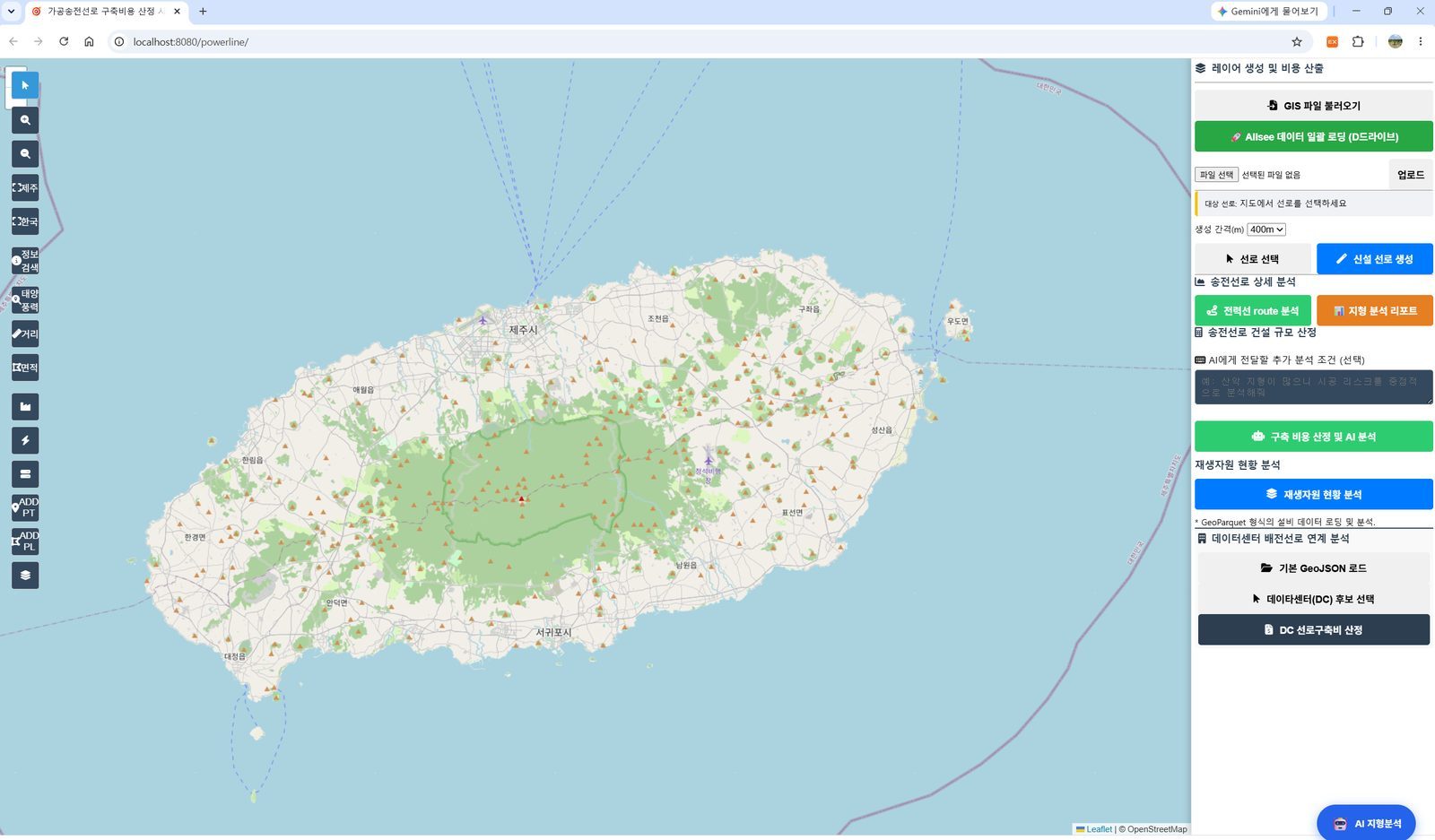Viewport: 1435px width, 840px height.
Task: Click 전력선 route 분석 button
Action: 1253,310
